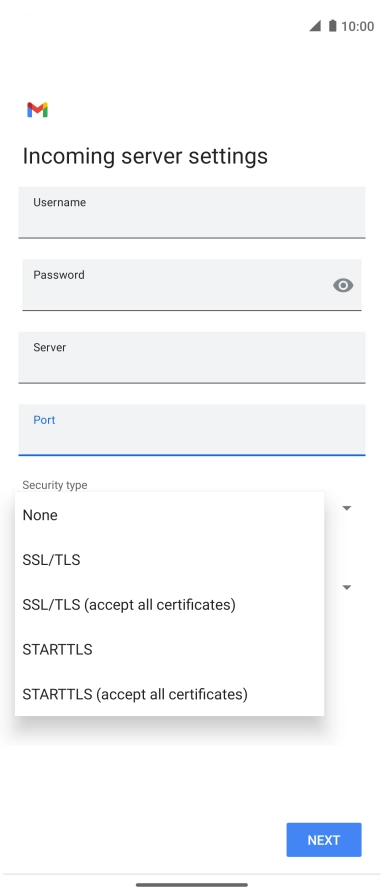Tap the bottom navigation gesture bar
This screenshot has width=384, height=896.
point(192,885)
